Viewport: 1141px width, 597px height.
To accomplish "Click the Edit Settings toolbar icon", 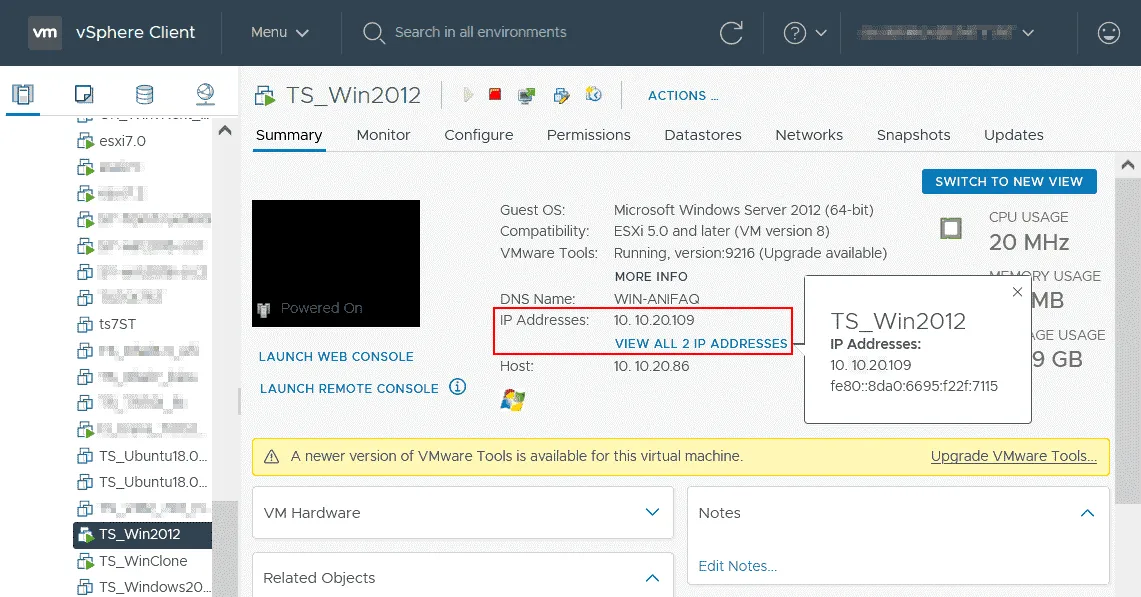I will pyautogui.click(x=561, y=95).
